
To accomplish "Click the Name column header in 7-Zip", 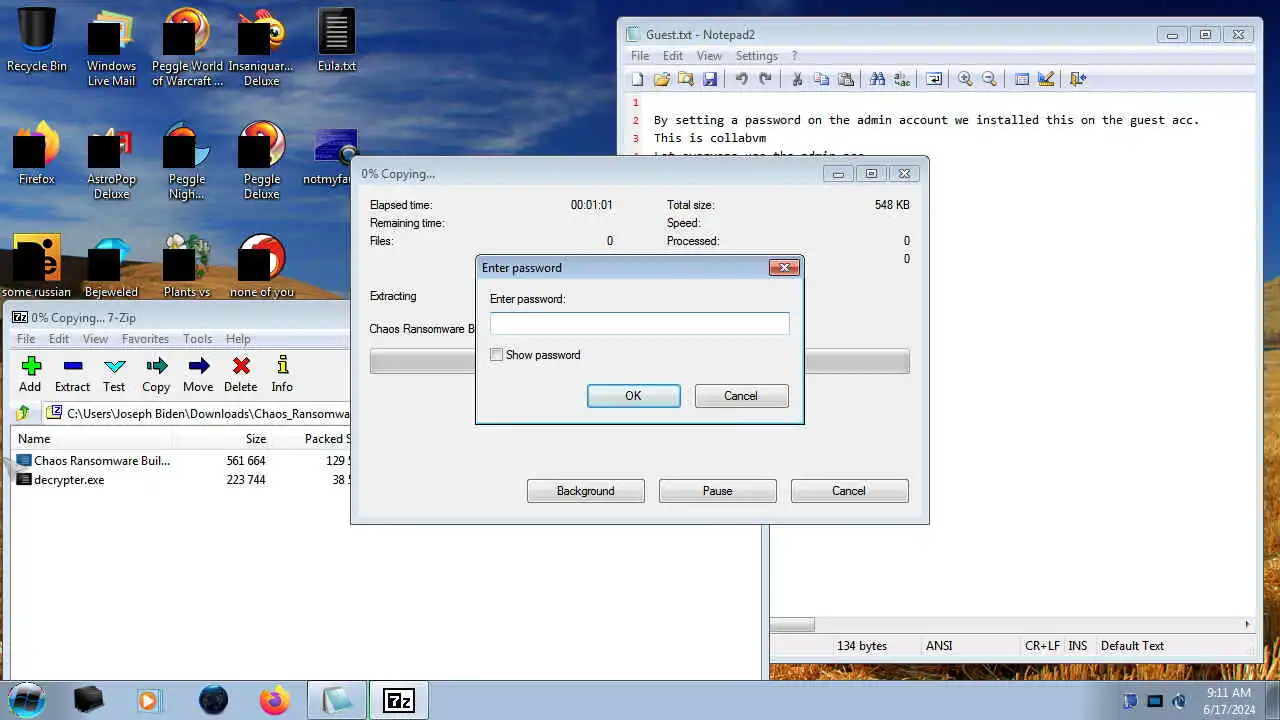I will click(92, 439).
